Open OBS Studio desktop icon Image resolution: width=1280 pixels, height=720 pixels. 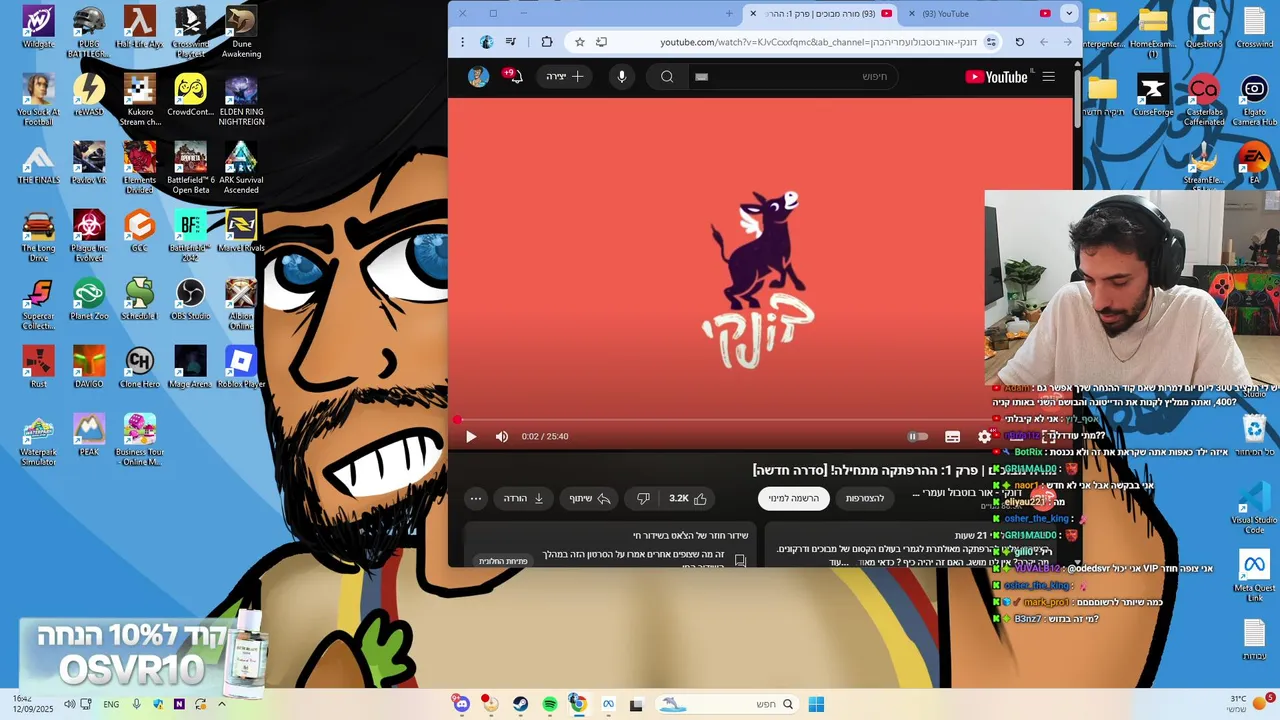[x=189, y=299]
